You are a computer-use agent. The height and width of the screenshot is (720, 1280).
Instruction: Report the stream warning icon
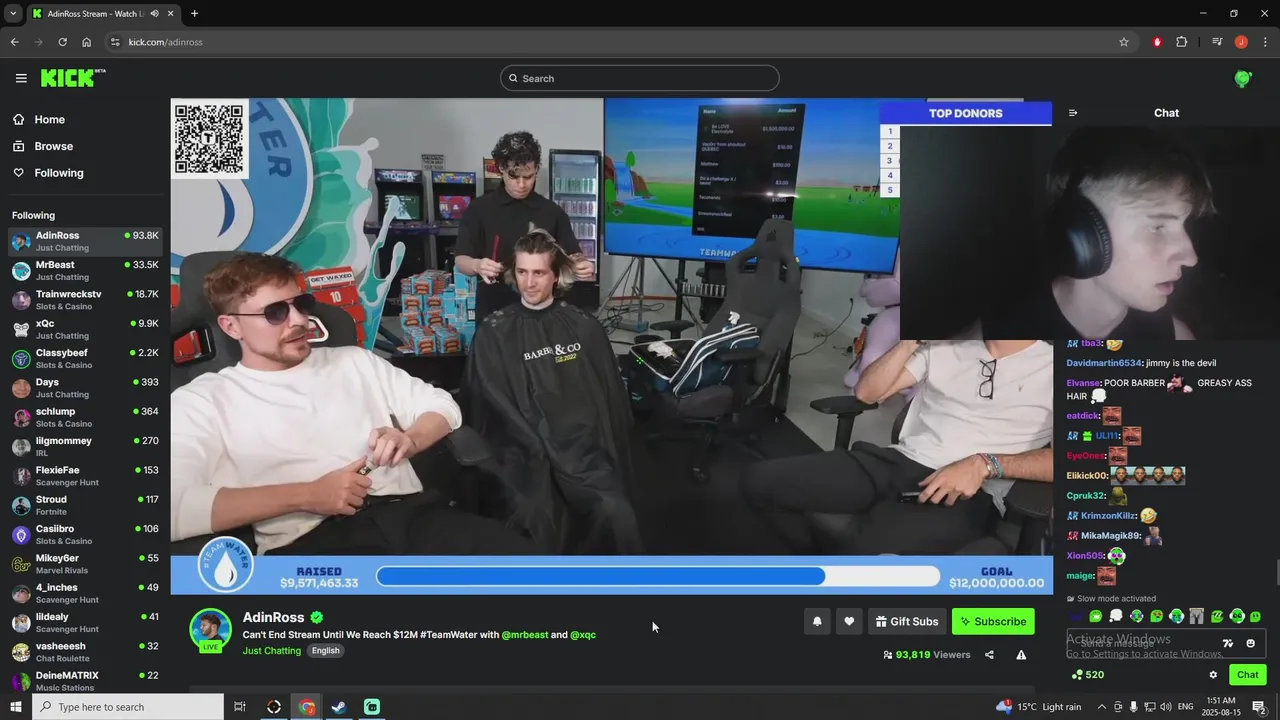pyautogui.click(x=1021, y=655)
